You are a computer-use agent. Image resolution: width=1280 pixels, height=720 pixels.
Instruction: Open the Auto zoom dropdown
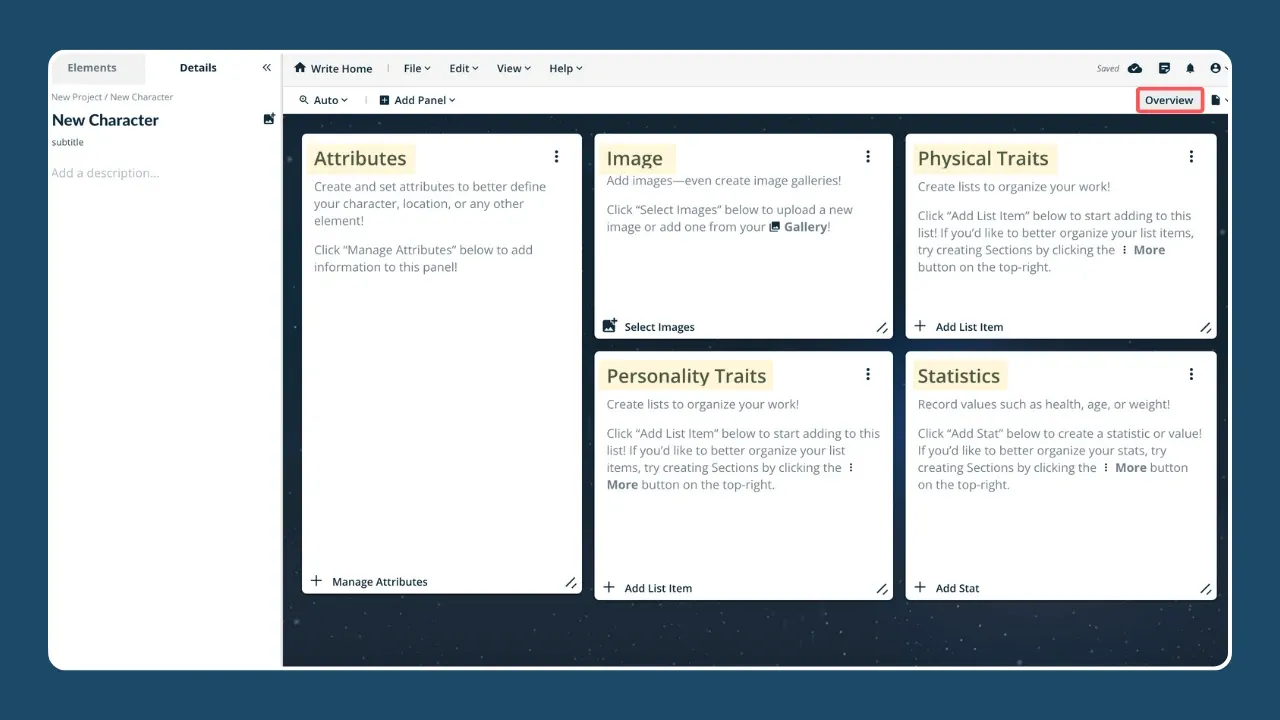[324, 100]
